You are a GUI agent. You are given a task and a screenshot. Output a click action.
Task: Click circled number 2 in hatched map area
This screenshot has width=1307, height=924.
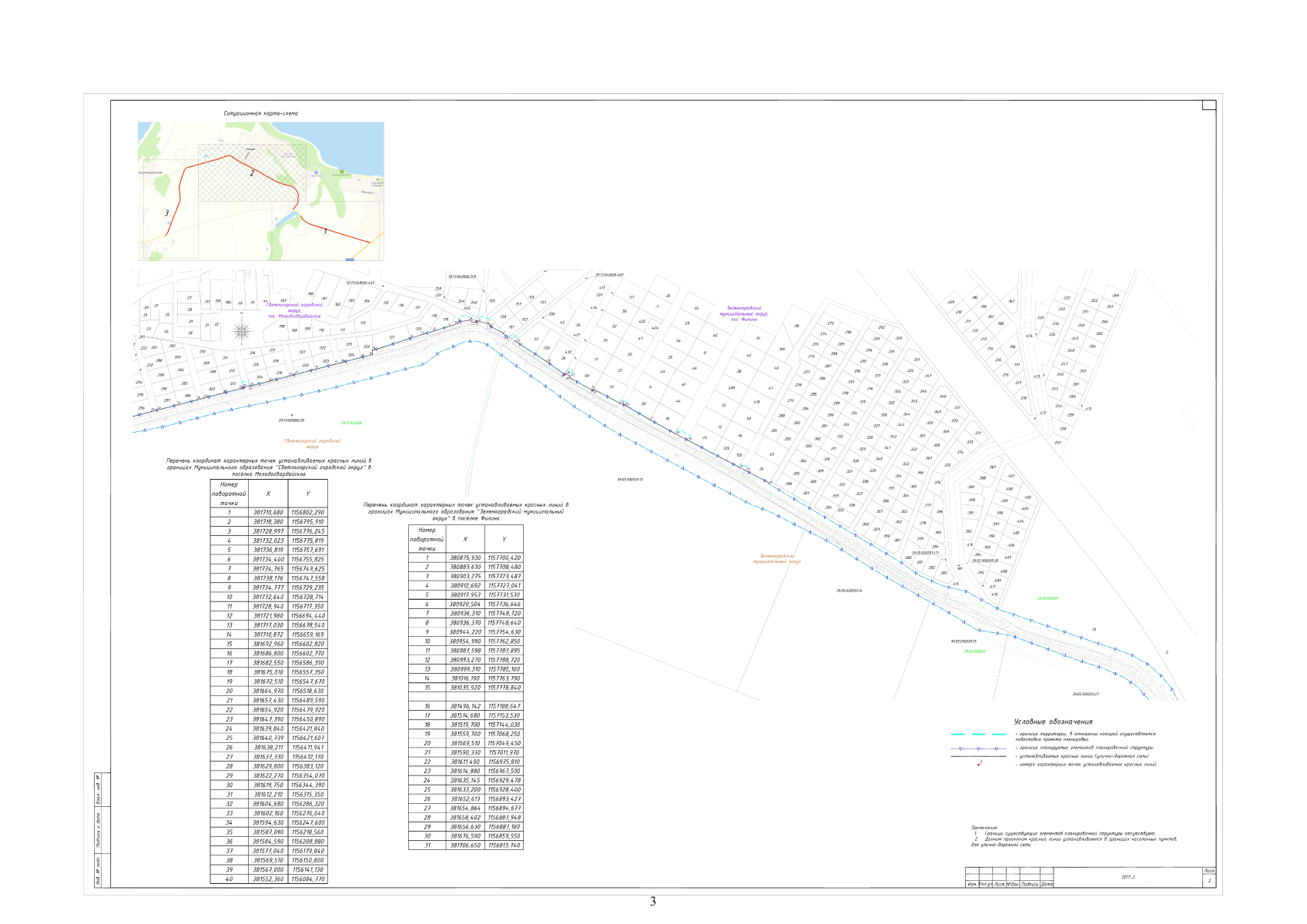[252, 173]
